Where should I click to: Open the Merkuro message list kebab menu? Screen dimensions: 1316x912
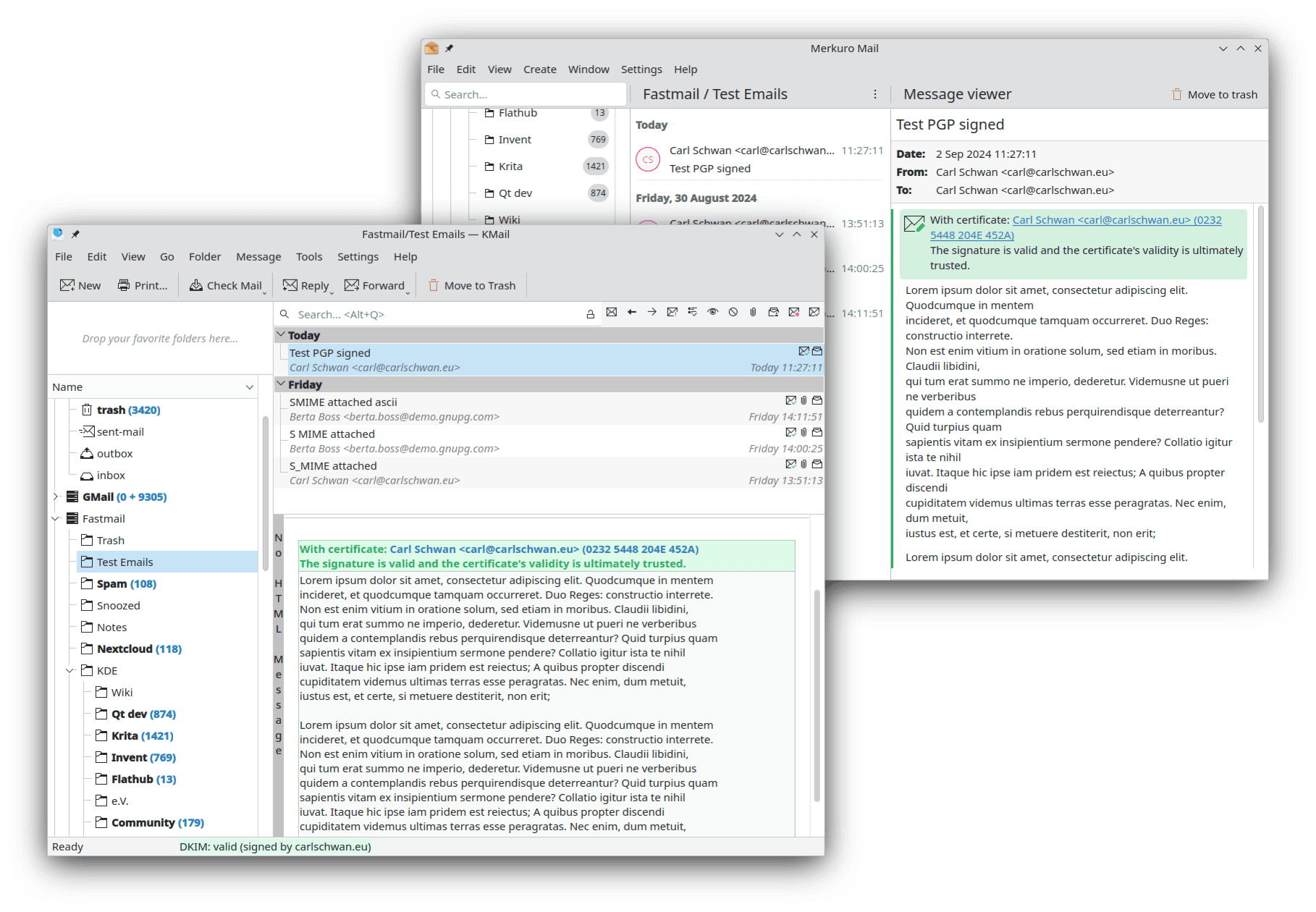(x=875, y=94)
